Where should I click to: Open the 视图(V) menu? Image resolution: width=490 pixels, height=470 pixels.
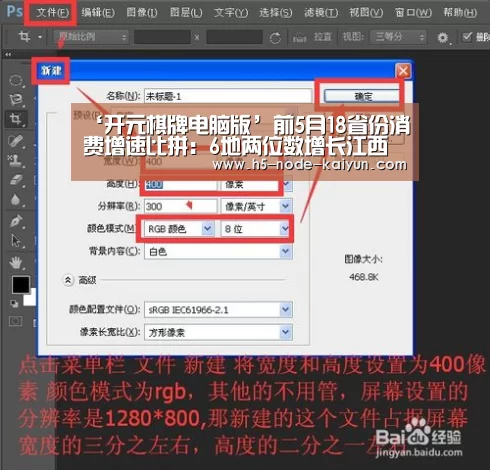tap(366, 13)
